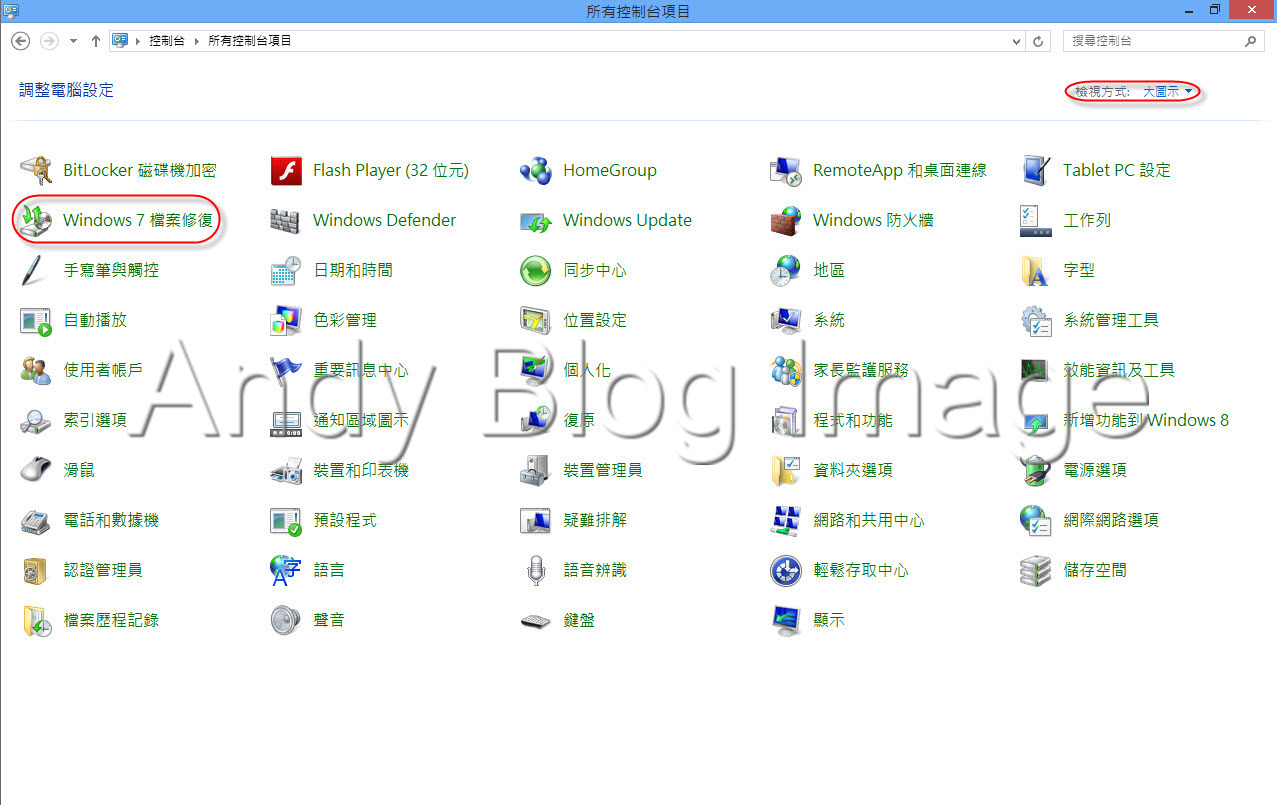Open the Windows 防火牆 icon

(x=786, y=220)
